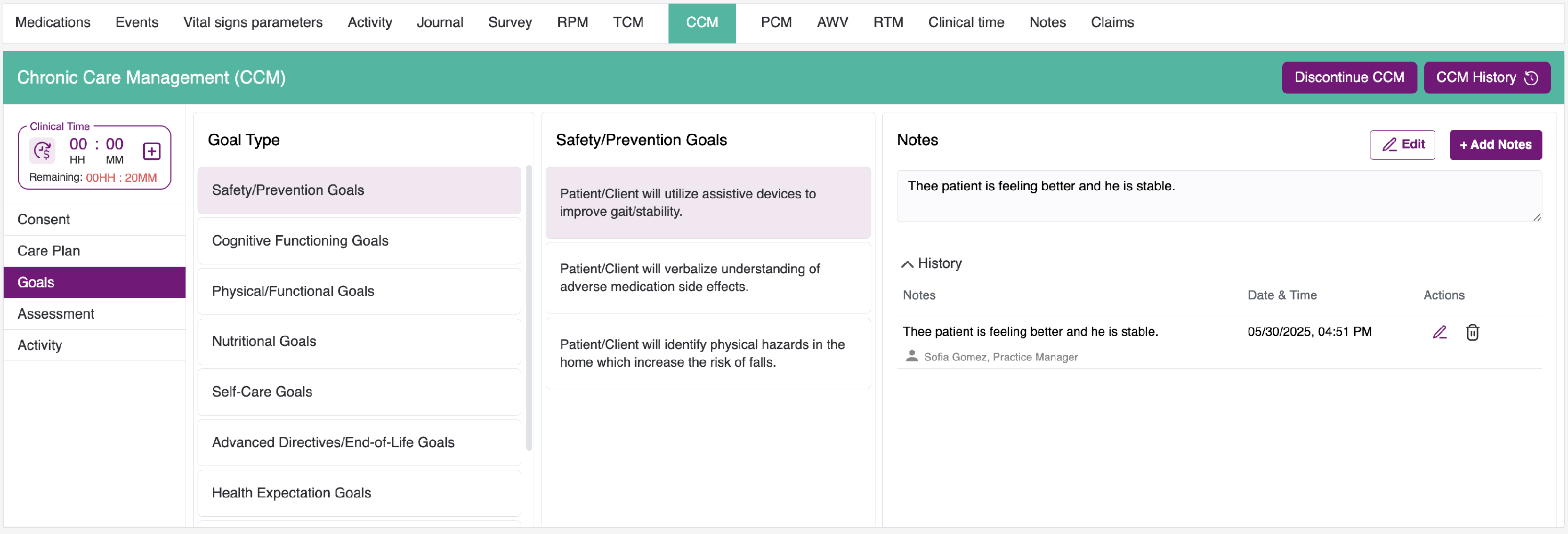Click the Discontinue CCM button
This screenshot has width=1568, height=534.
coord(1349,78)
